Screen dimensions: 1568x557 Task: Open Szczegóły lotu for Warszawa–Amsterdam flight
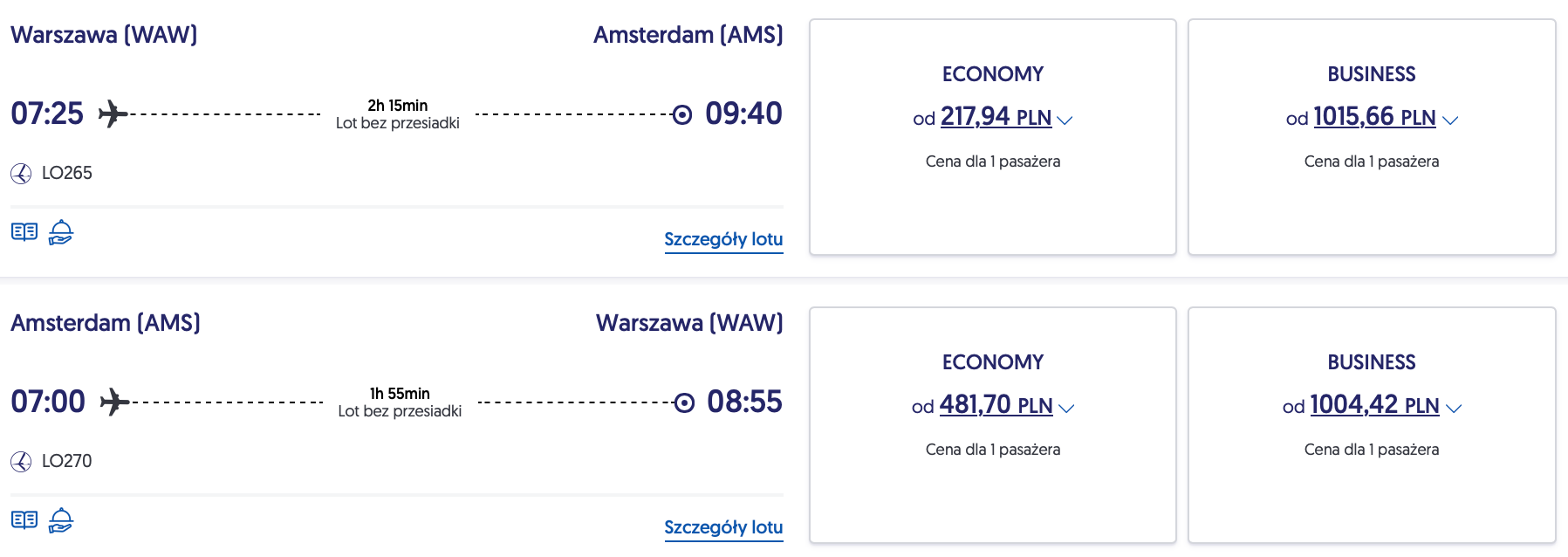coord(723,239)
